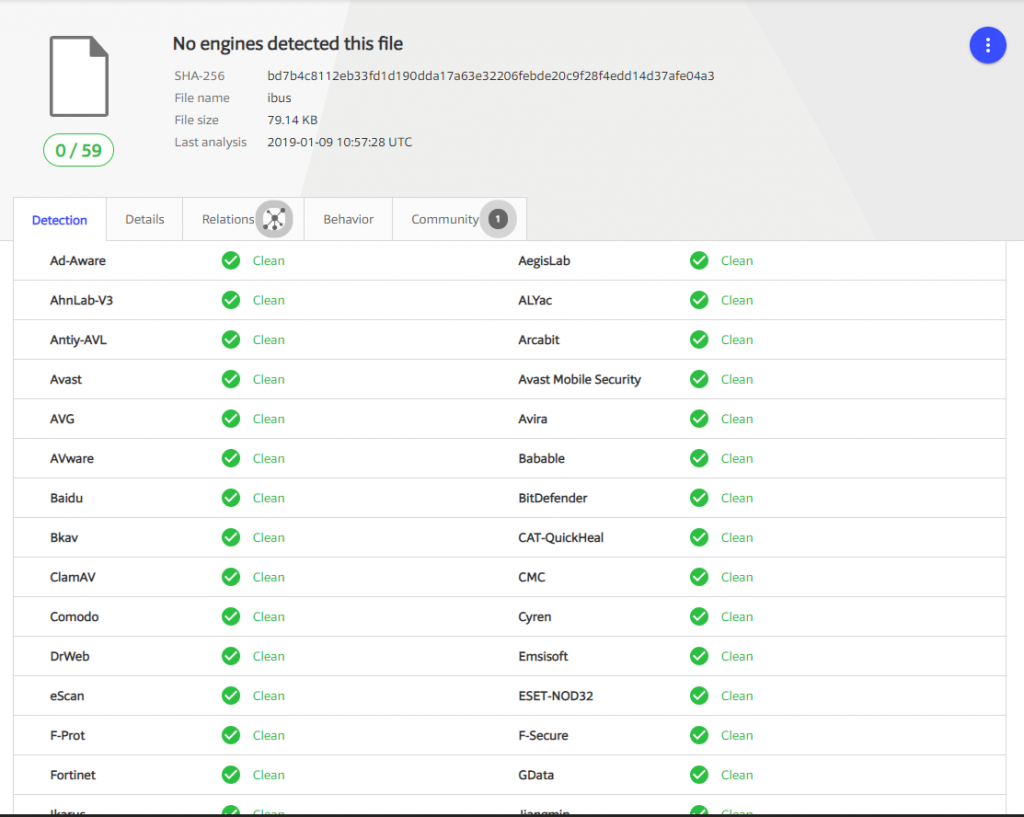Click the Clean result for GData
Viewport: 1024px width, 817px height.
736,775
